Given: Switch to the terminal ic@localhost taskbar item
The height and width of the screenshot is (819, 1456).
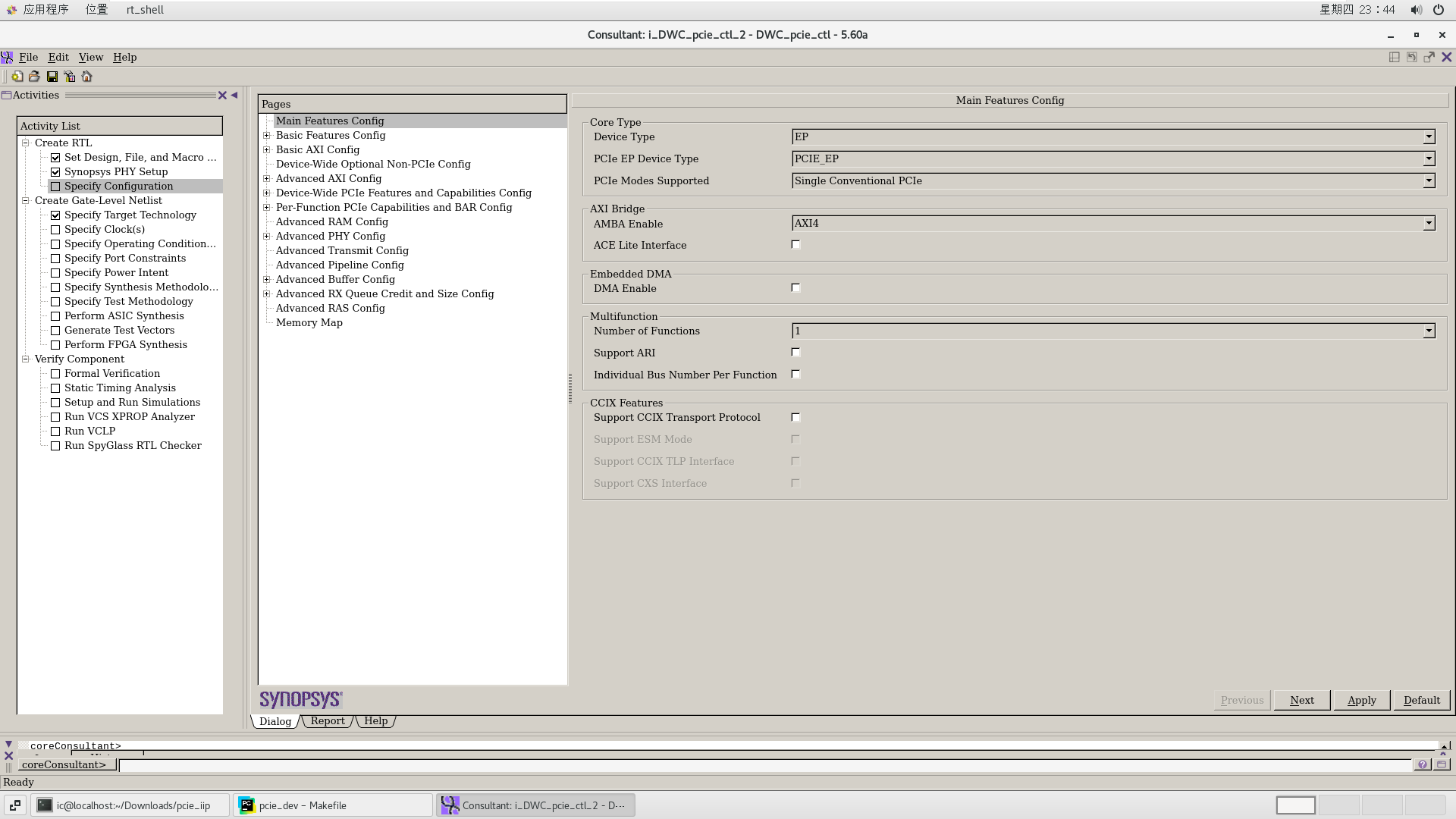Looking at the screenshot, I should 130,805.
